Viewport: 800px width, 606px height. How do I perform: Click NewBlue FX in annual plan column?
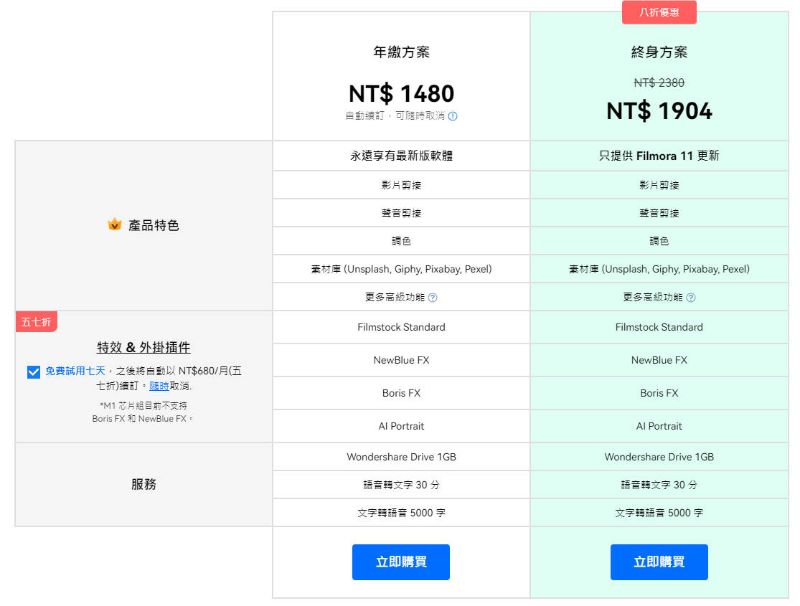click(x=402, y=360)
